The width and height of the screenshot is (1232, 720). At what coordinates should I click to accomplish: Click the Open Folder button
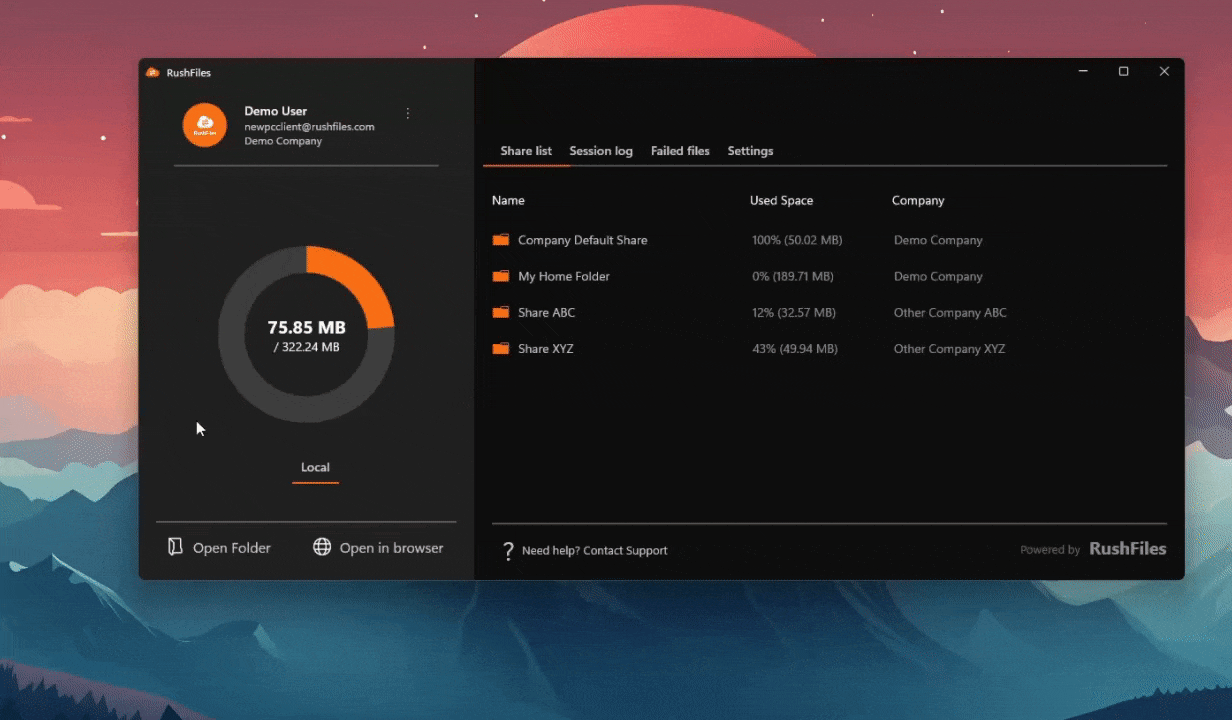pyautogui.click(x=219, y=547)
